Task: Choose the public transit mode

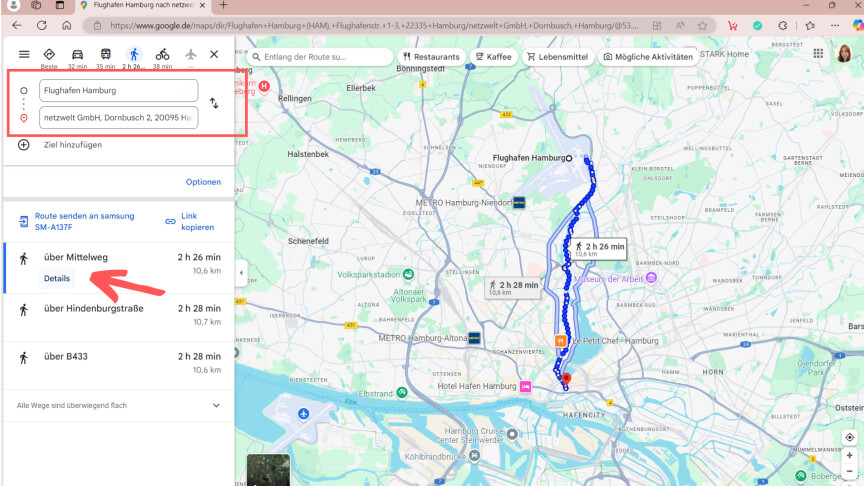Action: (x=105, y=54)
